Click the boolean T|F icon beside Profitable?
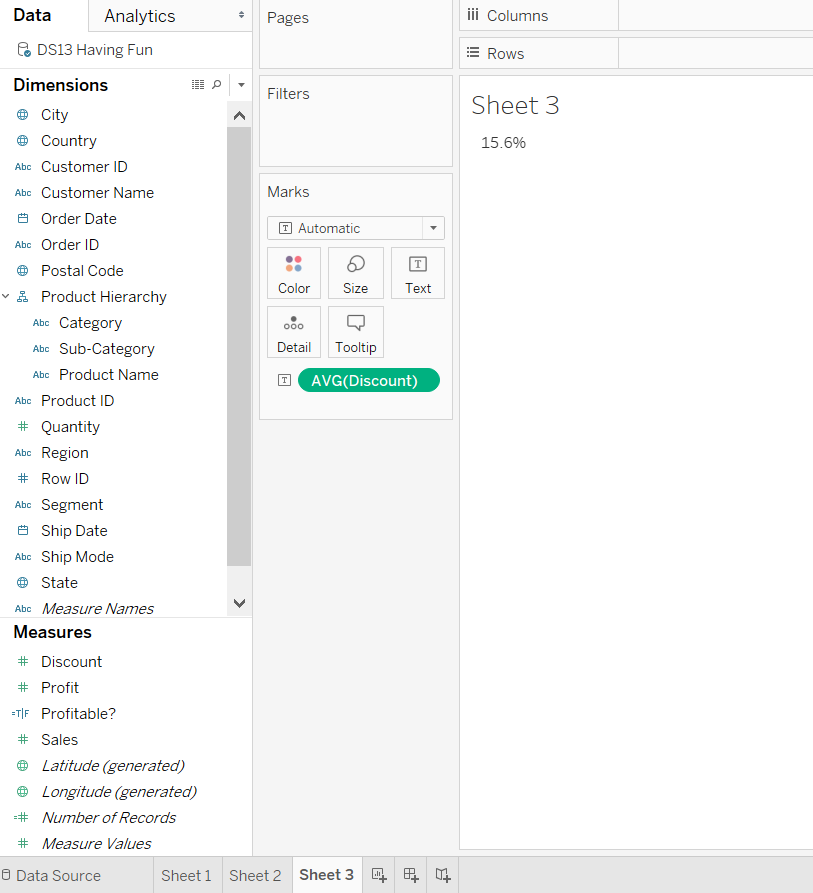The height and width of the screenshot is (893, 813). pos(20,714)
